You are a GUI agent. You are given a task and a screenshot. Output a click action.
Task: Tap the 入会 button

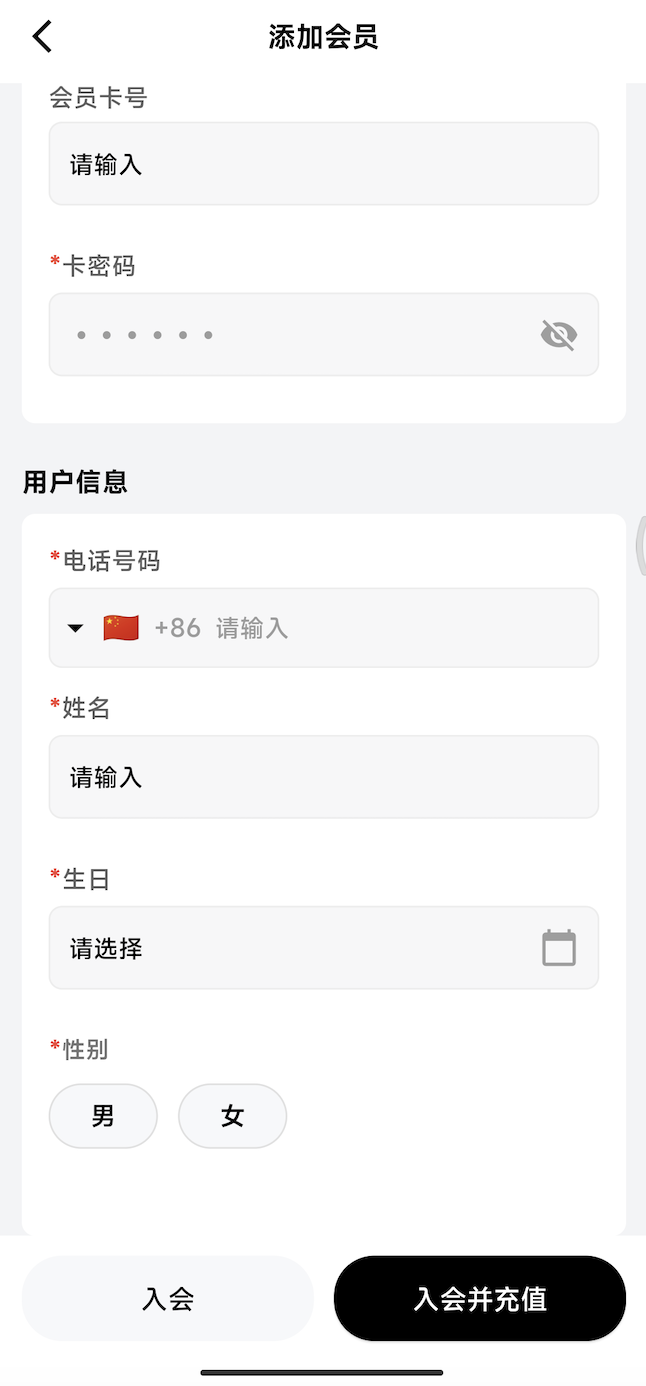[168, 1298]
